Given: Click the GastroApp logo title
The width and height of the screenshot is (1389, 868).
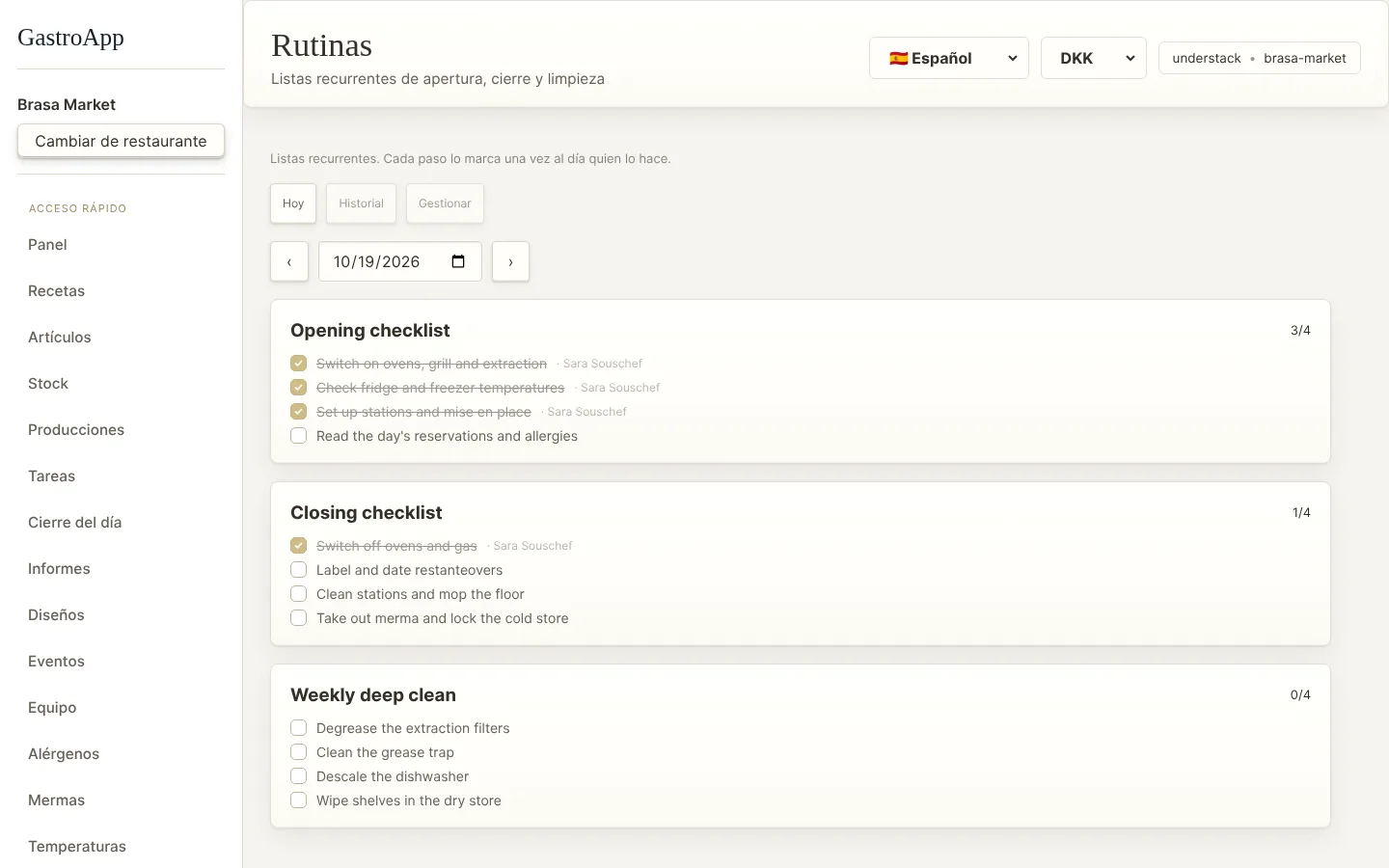Looking at the screenshot, I should (x=70, y=38).
